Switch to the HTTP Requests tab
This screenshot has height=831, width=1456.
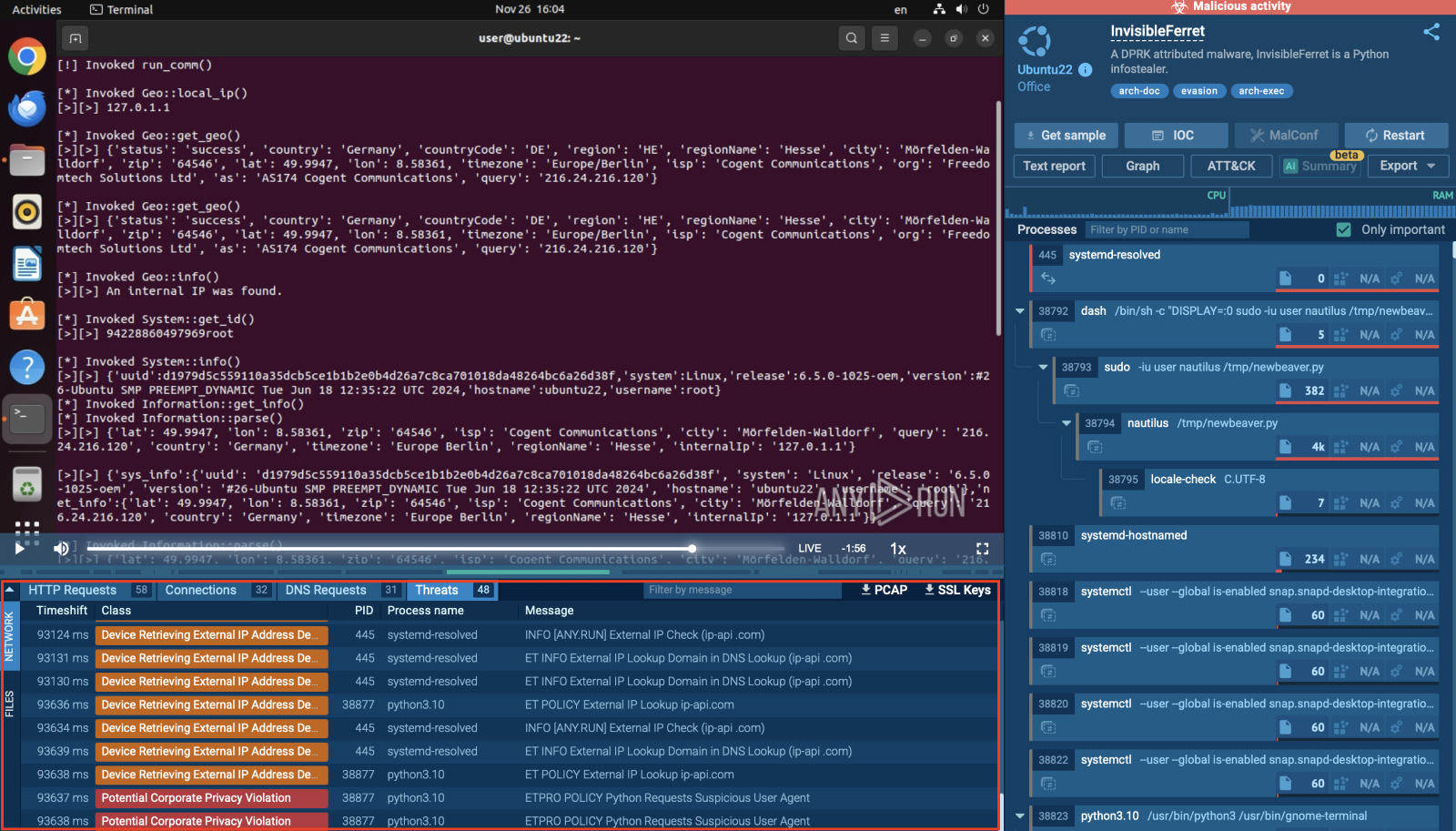click(73, 590)
